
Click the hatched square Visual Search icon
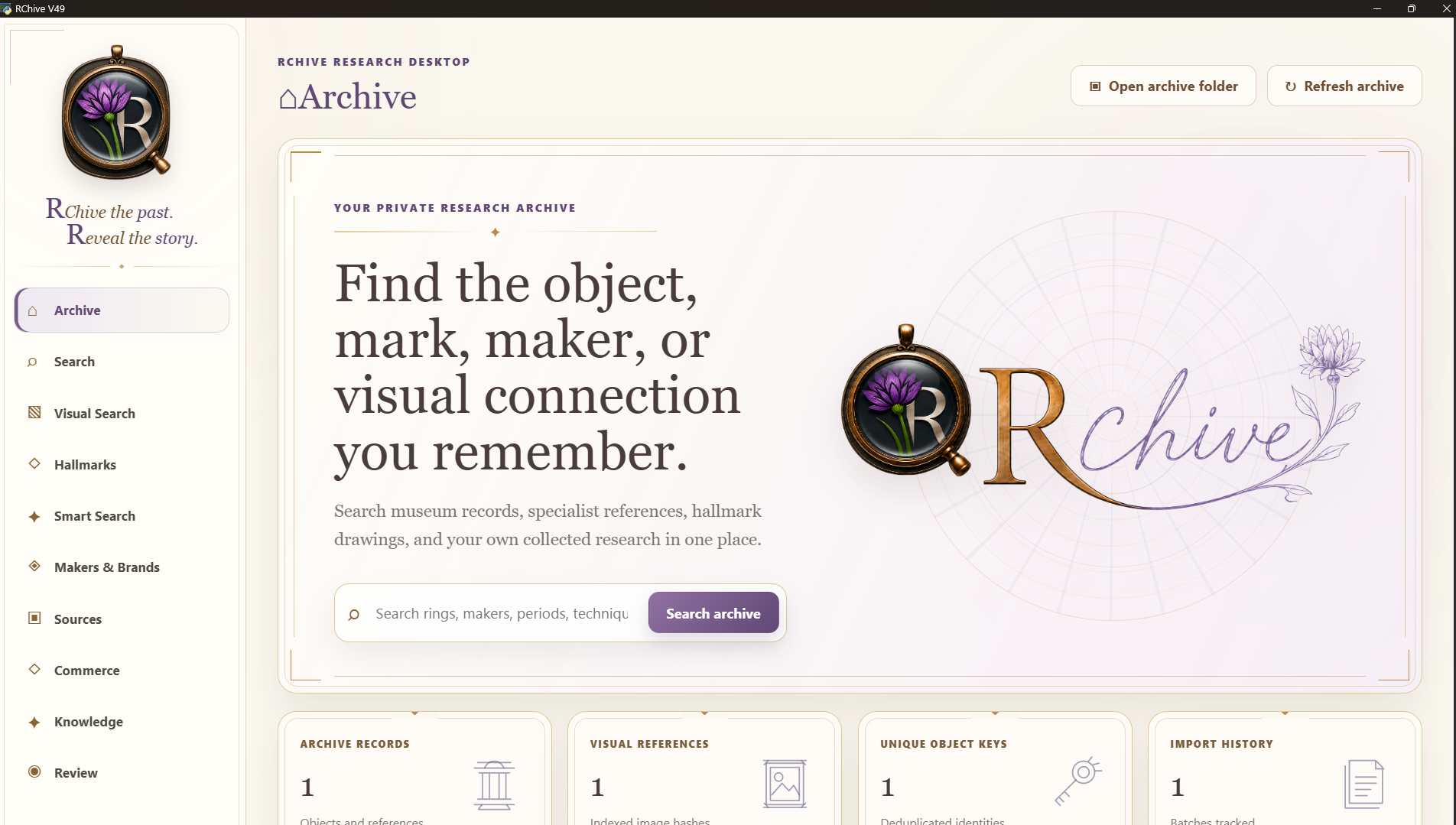click(34, 413)
